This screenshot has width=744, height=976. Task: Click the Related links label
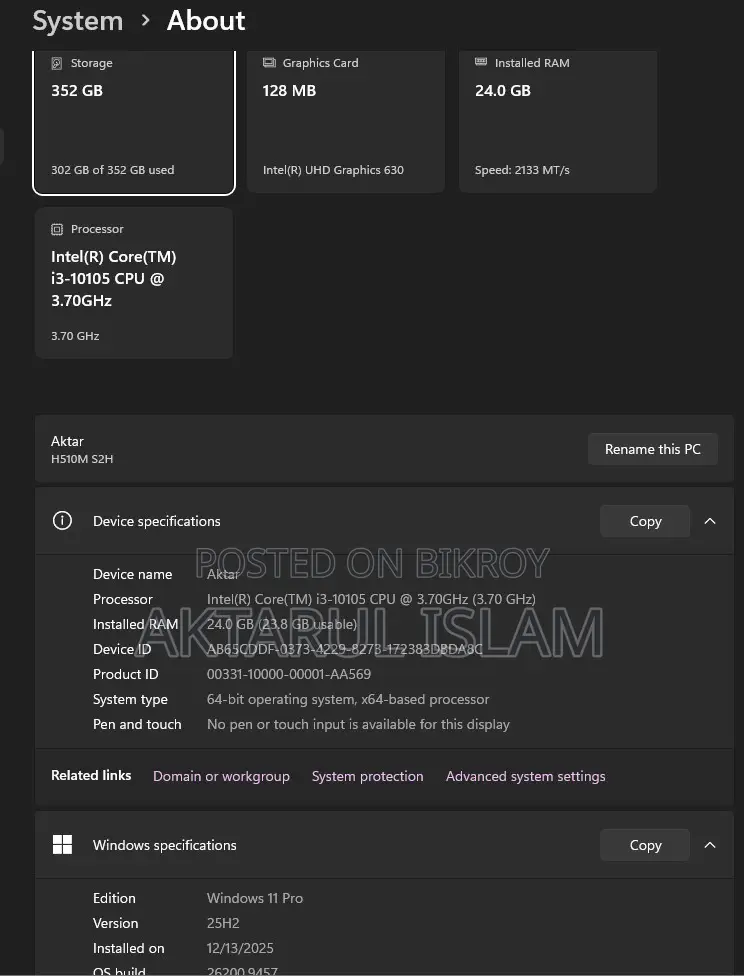point(91,776)
